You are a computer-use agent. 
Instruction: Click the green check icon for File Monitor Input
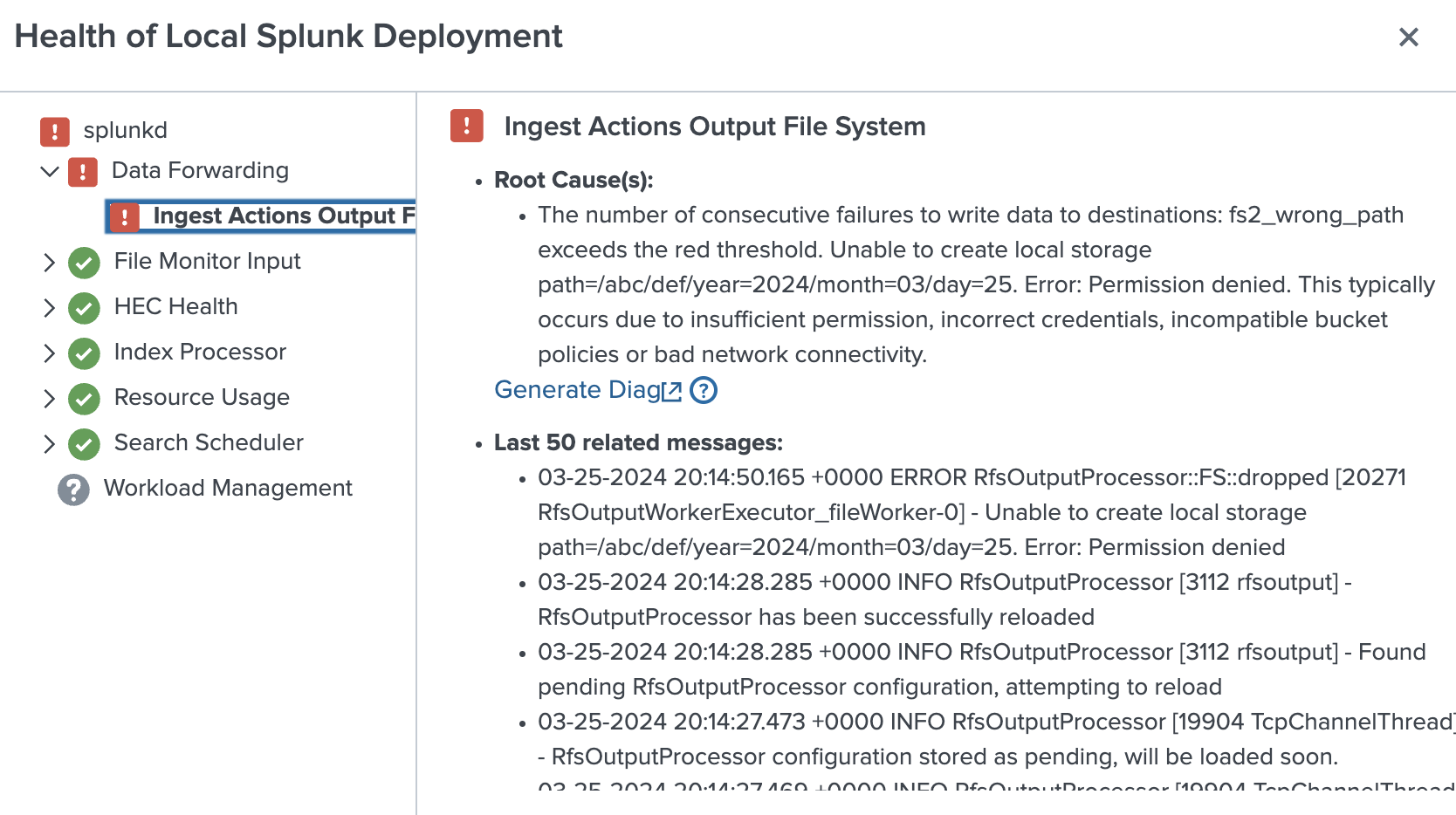tap(84, 263)
